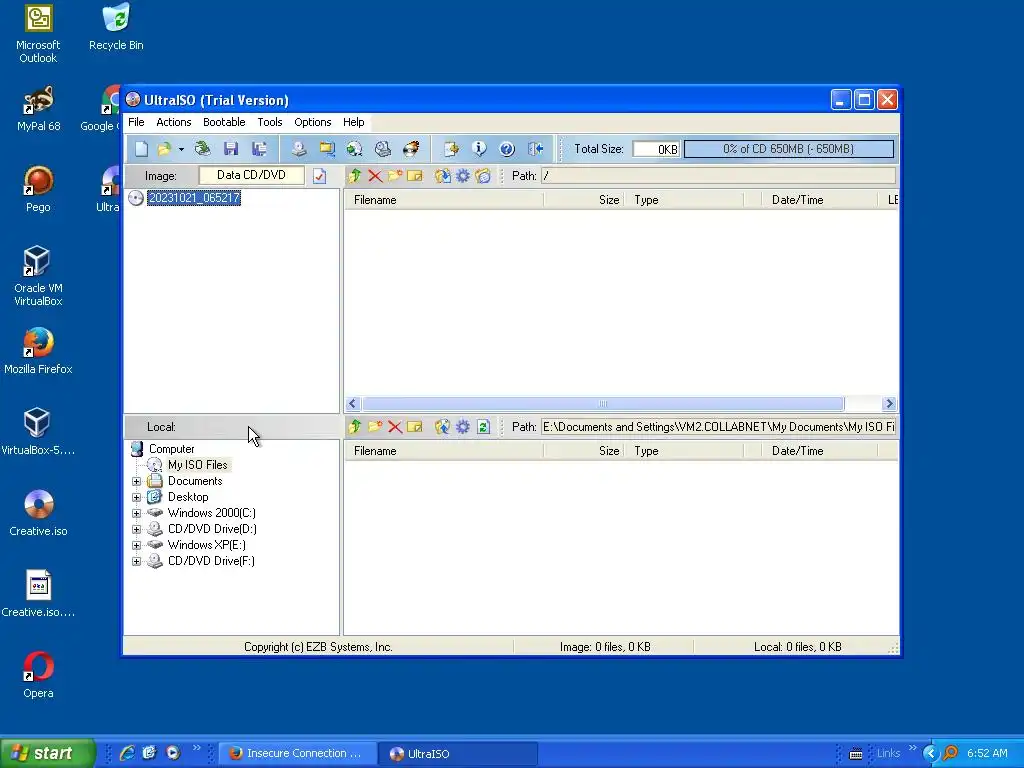This screenshot has width=1024, height=768.
Task: Click the image pane Path field
Action: pos(718,176)
